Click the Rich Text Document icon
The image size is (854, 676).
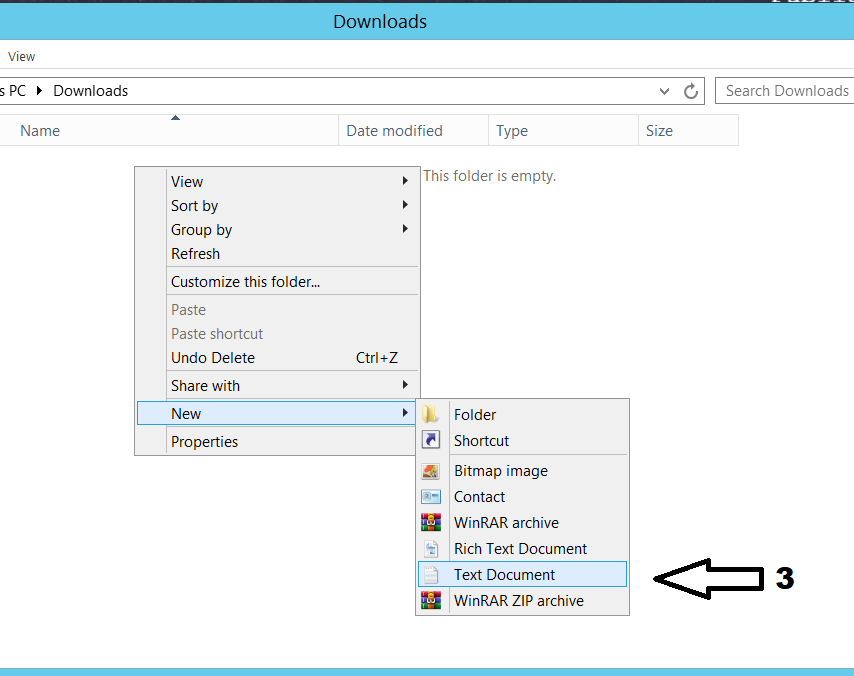(x=431, y=549)
